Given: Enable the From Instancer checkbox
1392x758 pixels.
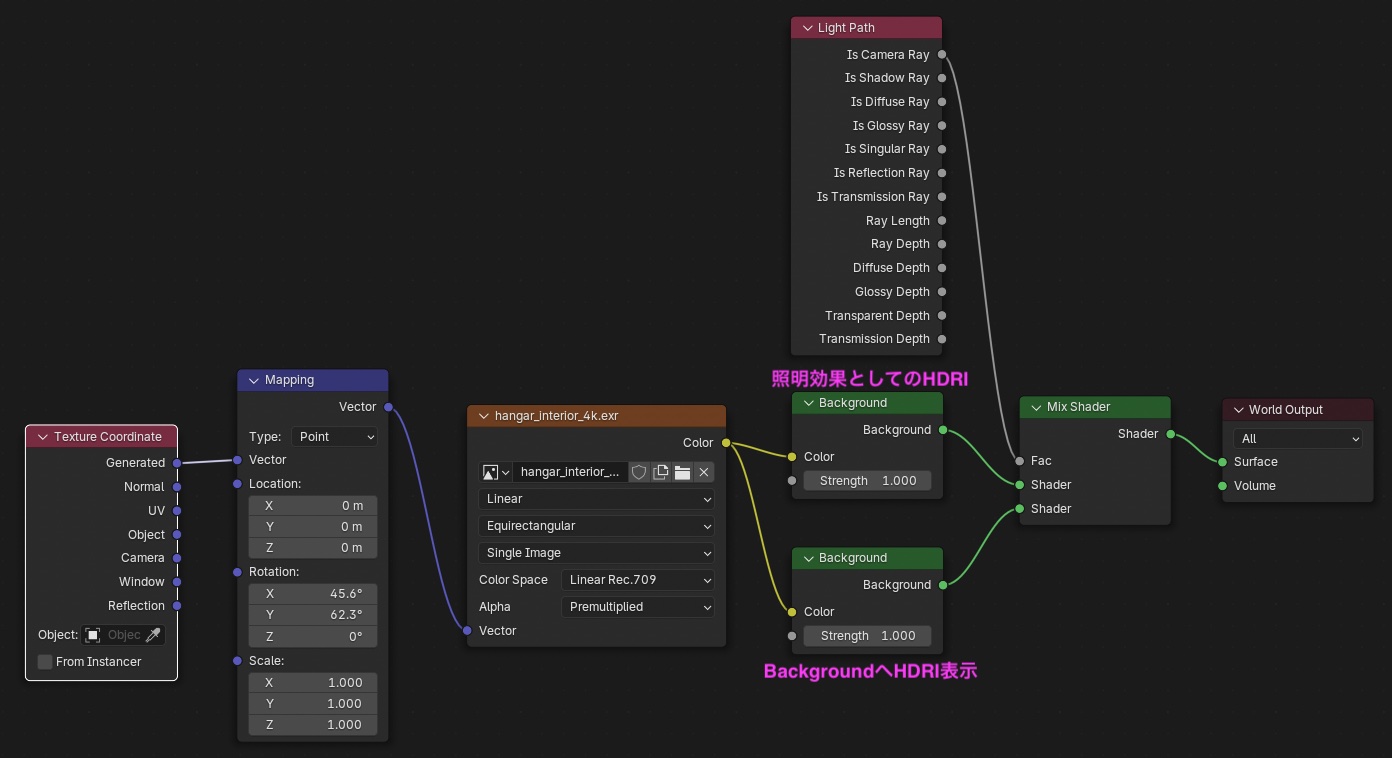Looking at the screenshot, I should click(45, 662).
